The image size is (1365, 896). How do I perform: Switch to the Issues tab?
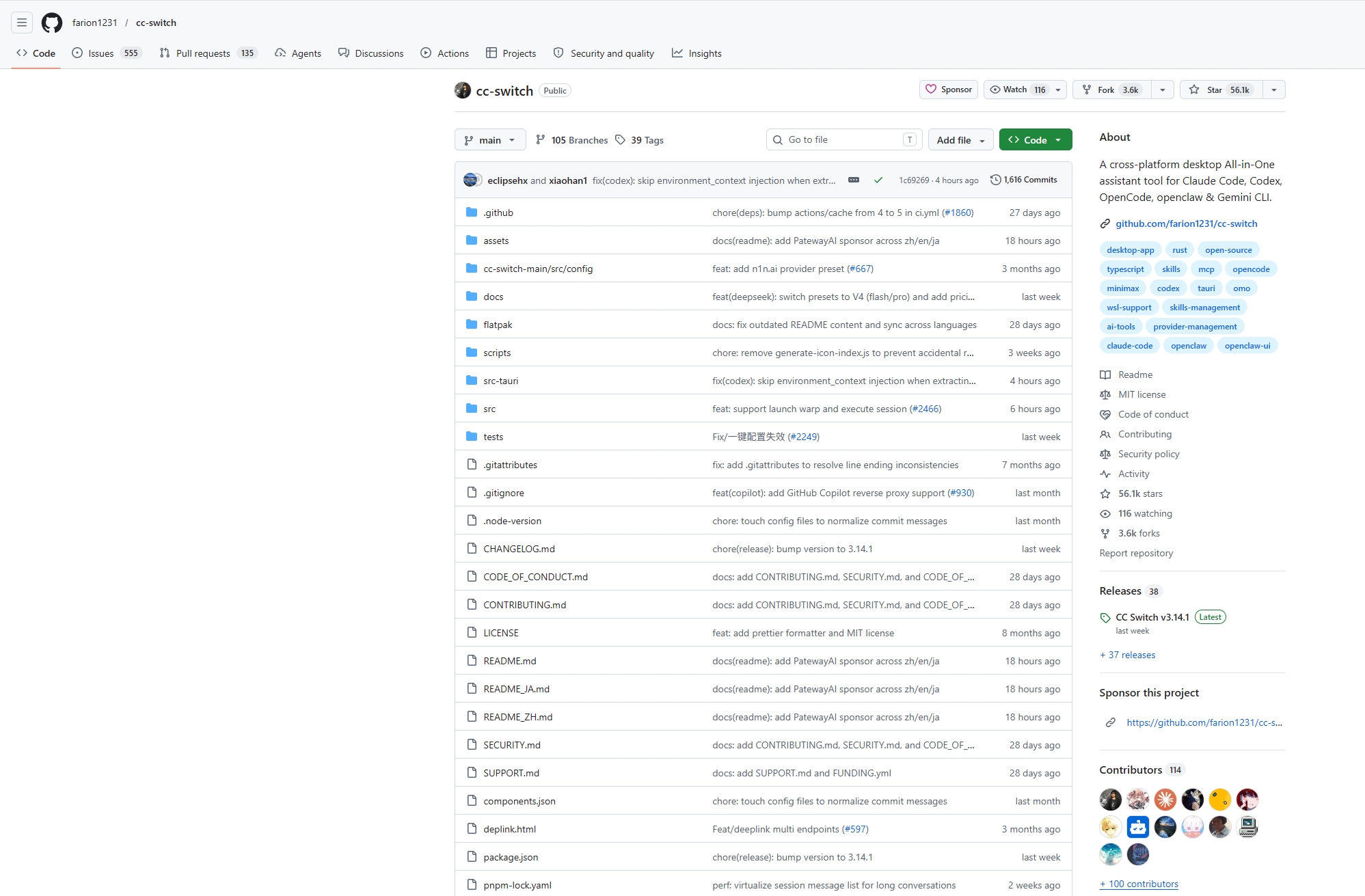click(x=107, y=53)
